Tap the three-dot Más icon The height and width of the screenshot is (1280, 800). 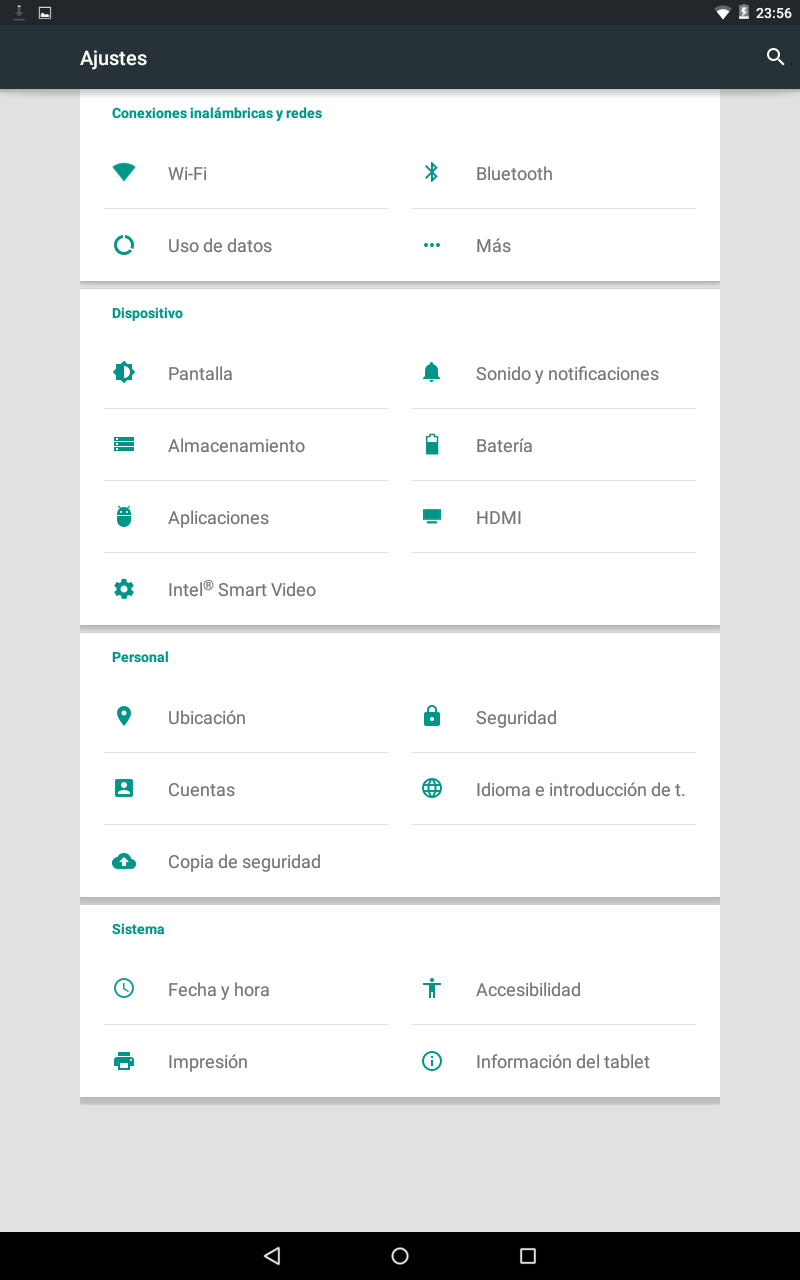tap(432, 245)
